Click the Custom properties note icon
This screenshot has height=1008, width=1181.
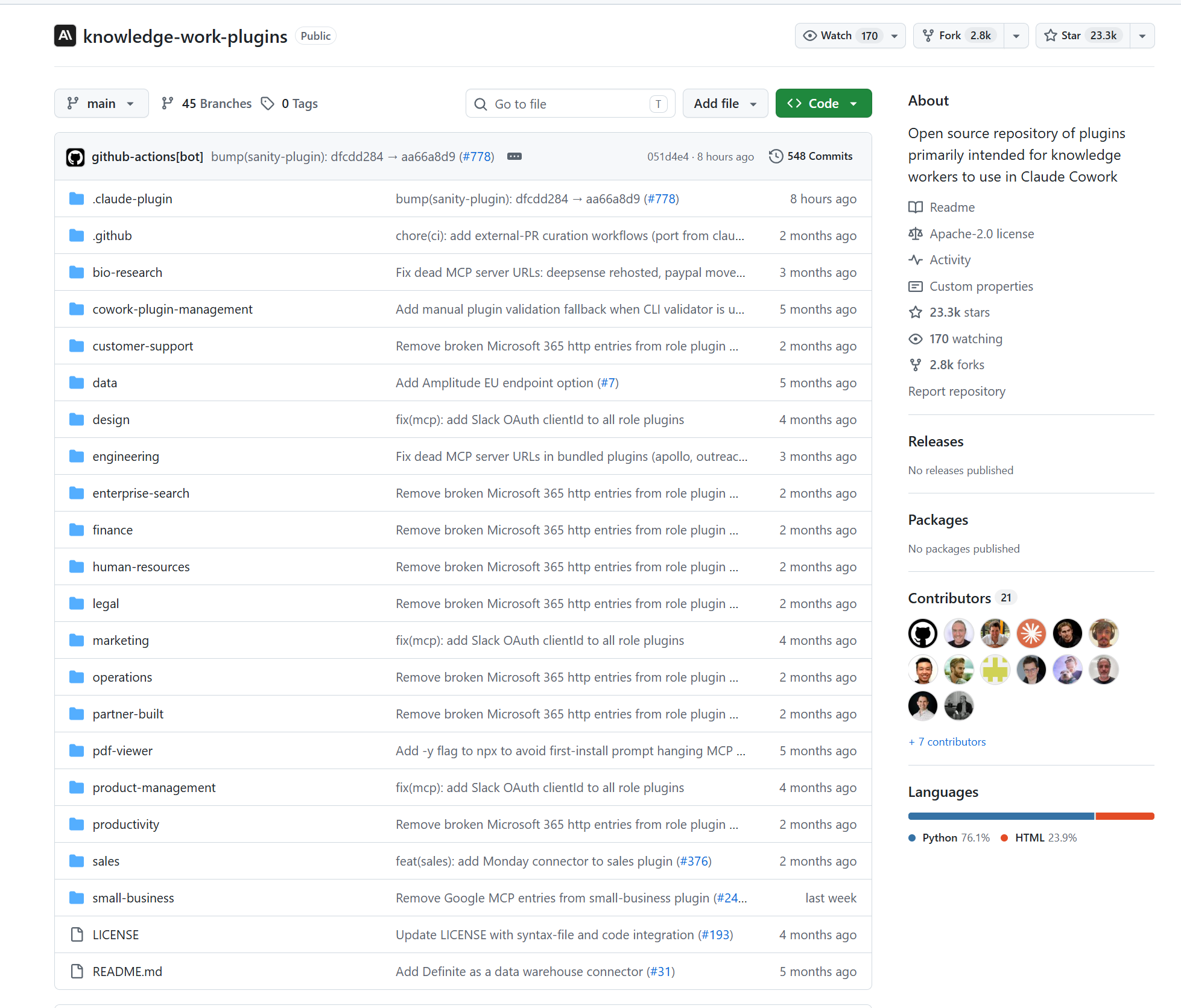point(916,287)
